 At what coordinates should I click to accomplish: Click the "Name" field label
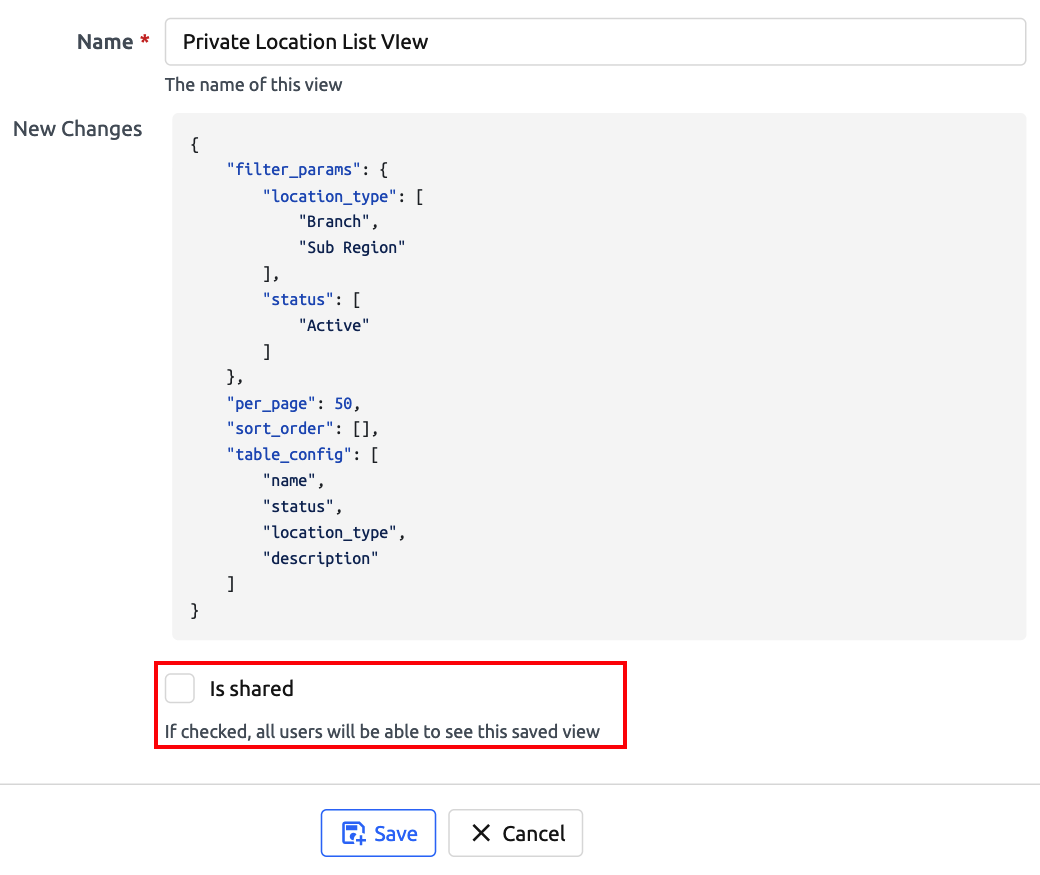click(105, 42)
